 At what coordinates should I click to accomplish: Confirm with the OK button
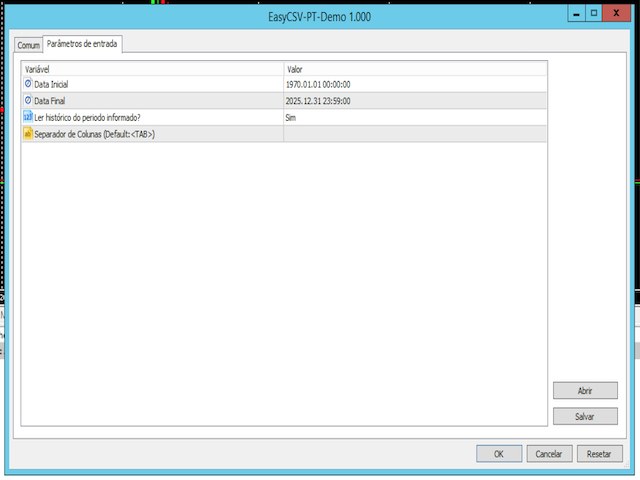click(x=499, y=453)
